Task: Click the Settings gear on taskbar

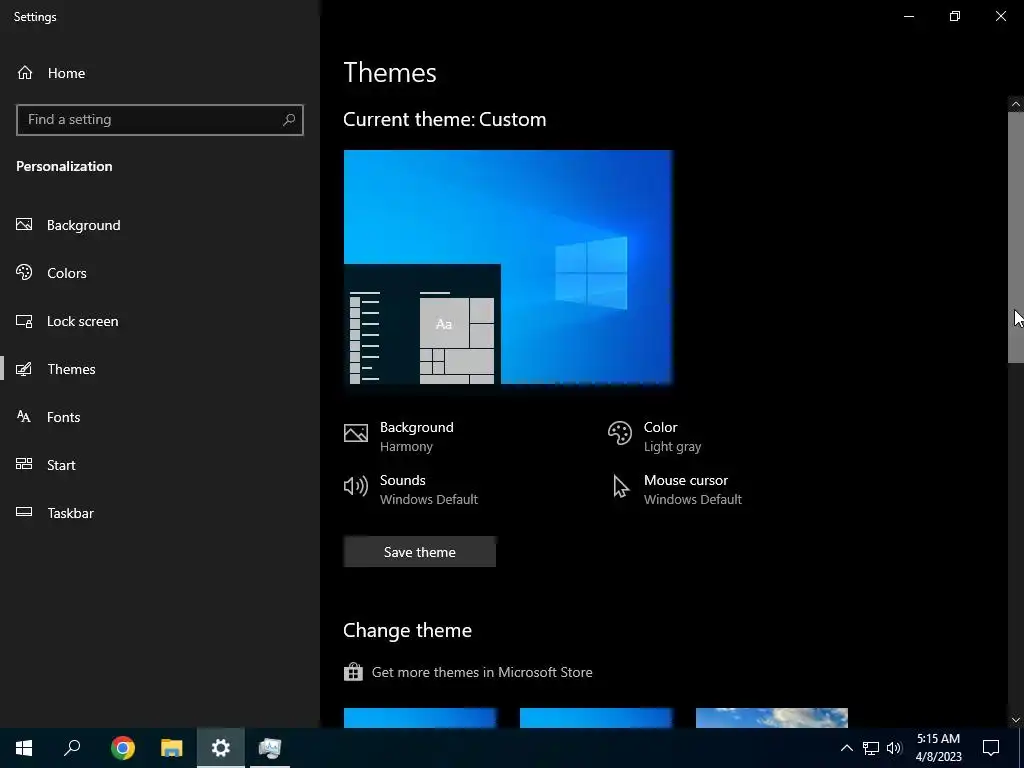Action: point(221,748)
